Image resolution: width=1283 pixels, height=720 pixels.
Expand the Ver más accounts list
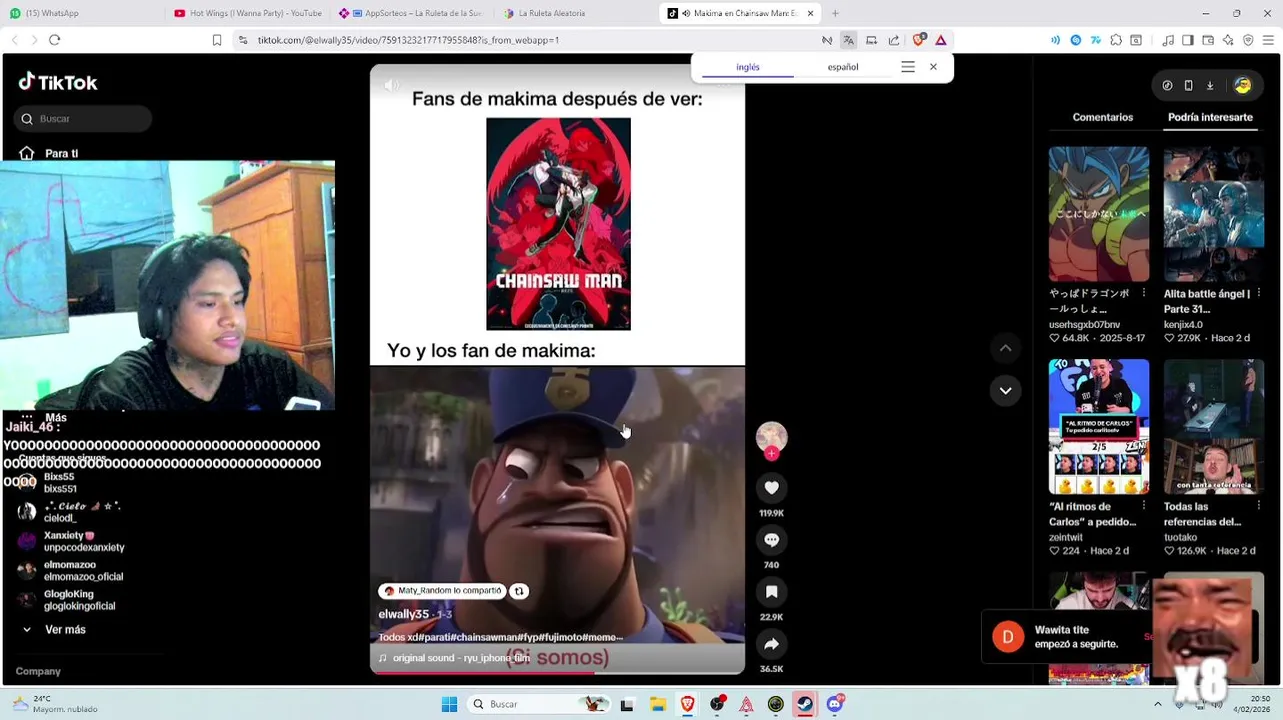tap(55, 630)
